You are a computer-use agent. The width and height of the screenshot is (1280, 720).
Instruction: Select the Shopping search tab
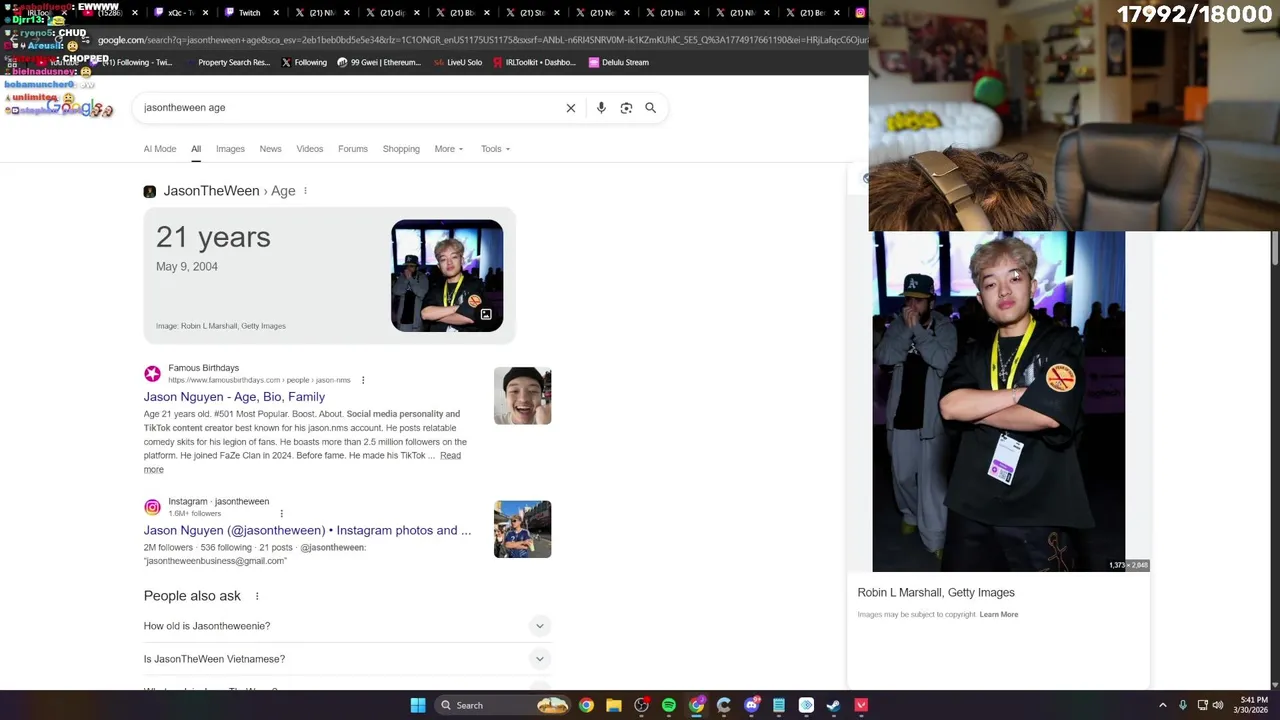coord(401,149)
